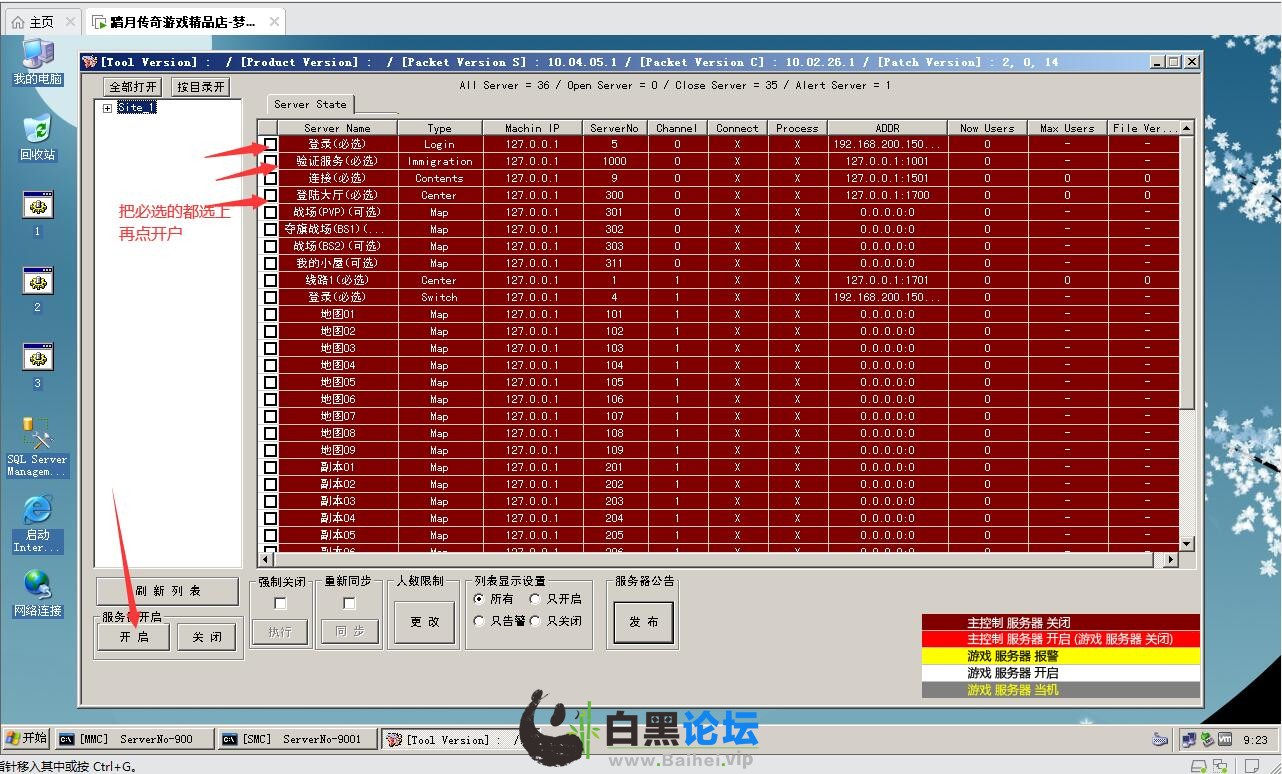1282x774 pixels.
Task: Tick the 强制关闭 checkbox
Action: point(280,603)
